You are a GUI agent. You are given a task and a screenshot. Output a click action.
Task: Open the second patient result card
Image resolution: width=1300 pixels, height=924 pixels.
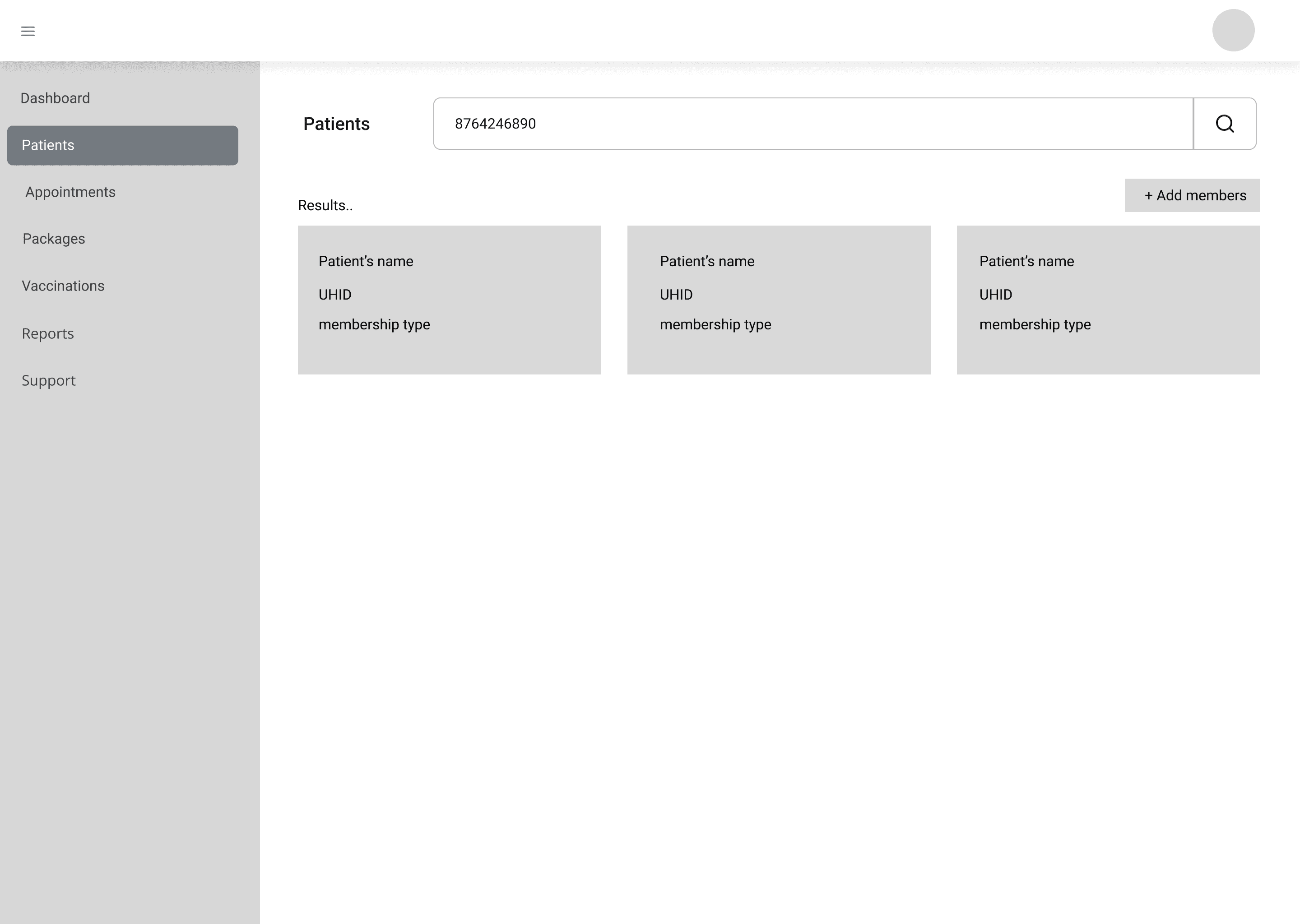(779, 300)
